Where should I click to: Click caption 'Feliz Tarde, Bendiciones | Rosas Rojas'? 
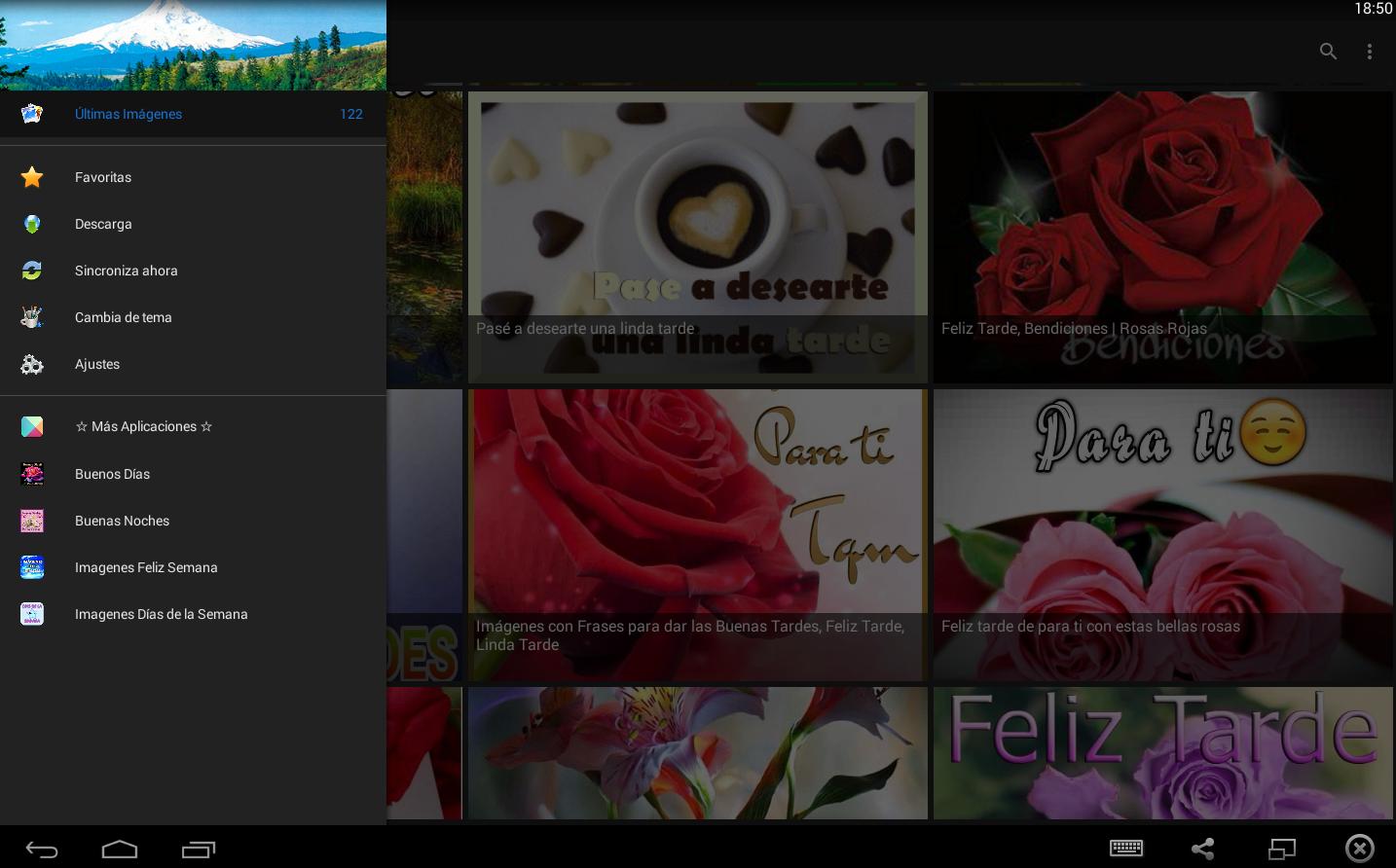coord(1074,329)
